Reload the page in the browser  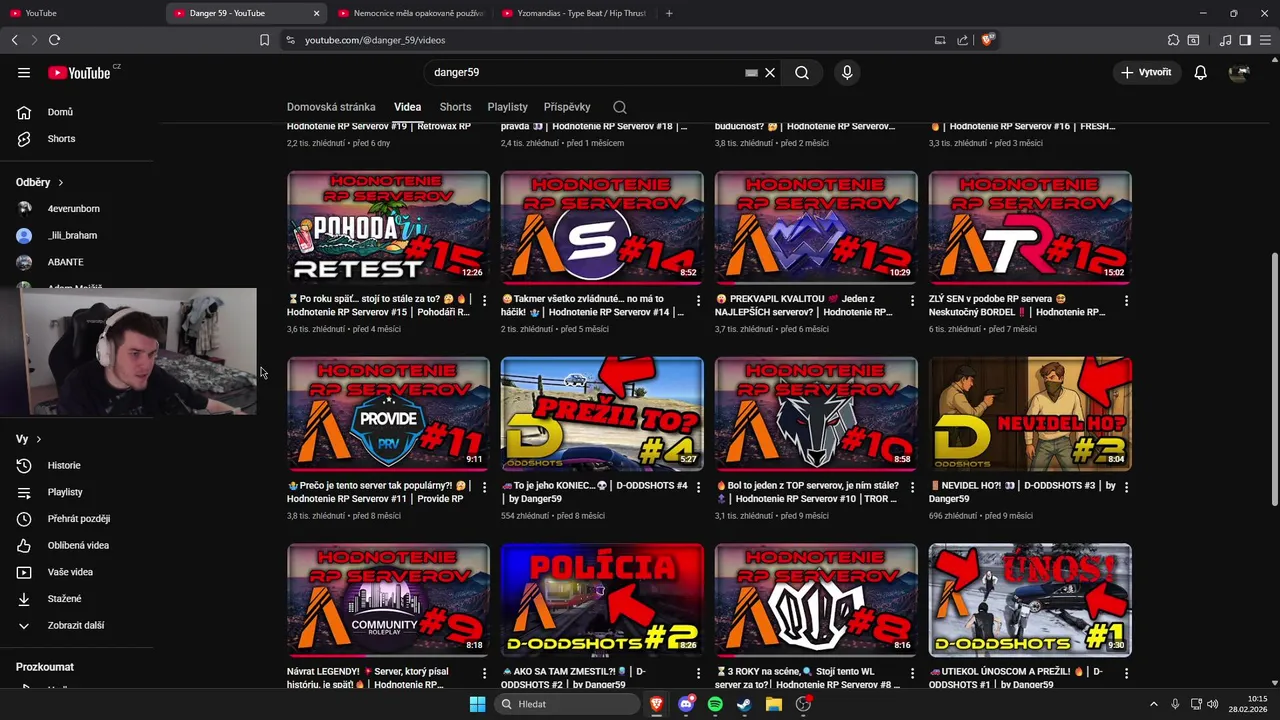54,40
